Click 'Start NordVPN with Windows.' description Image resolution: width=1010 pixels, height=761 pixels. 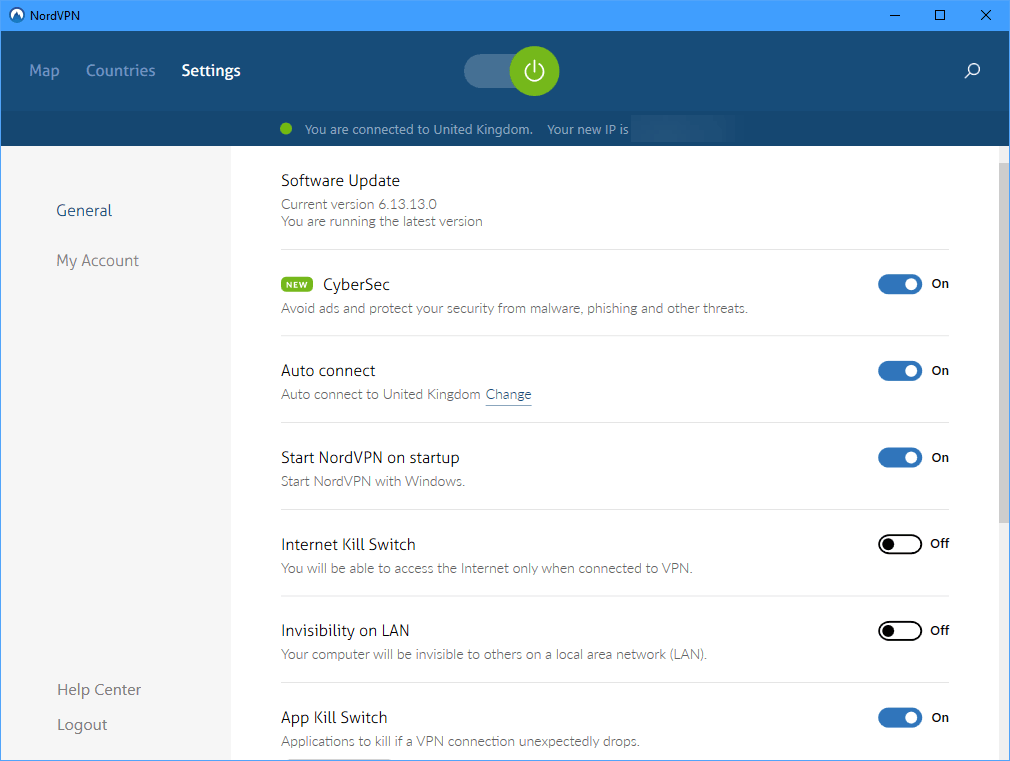point(372,481)
